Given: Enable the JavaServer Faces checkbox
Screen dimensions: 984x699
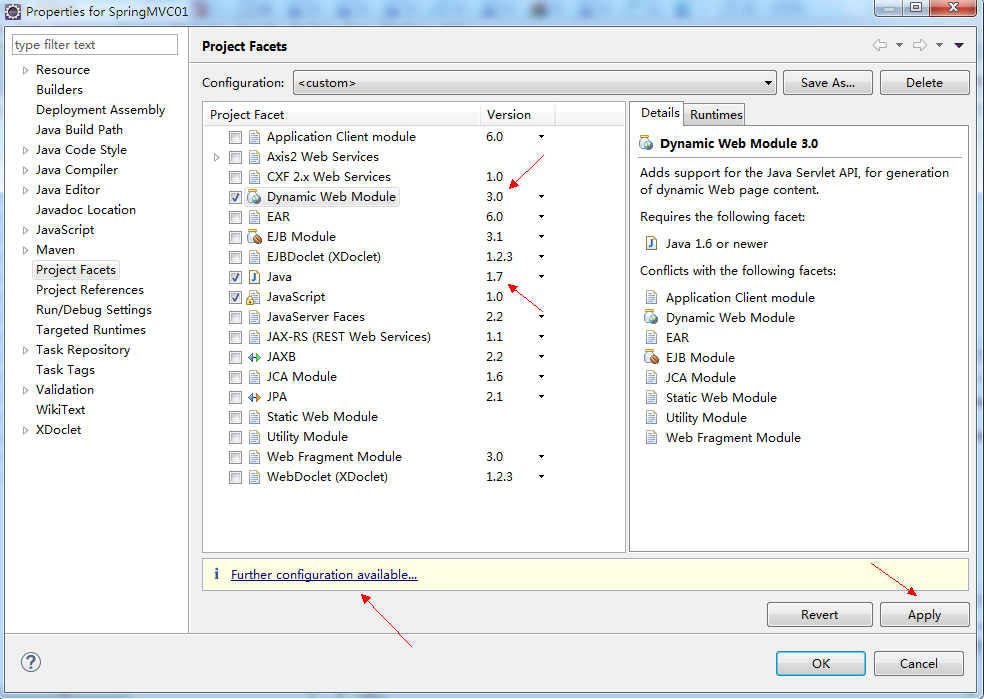Looking at the screenshot, I should pyautogui.click(x=235, y=317).
